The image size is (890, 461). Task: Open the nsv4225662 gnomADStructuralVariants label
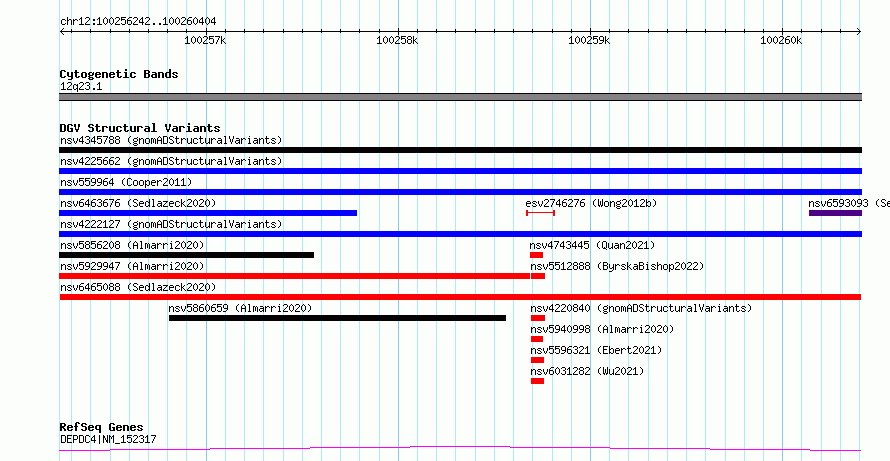click(171, 161)
